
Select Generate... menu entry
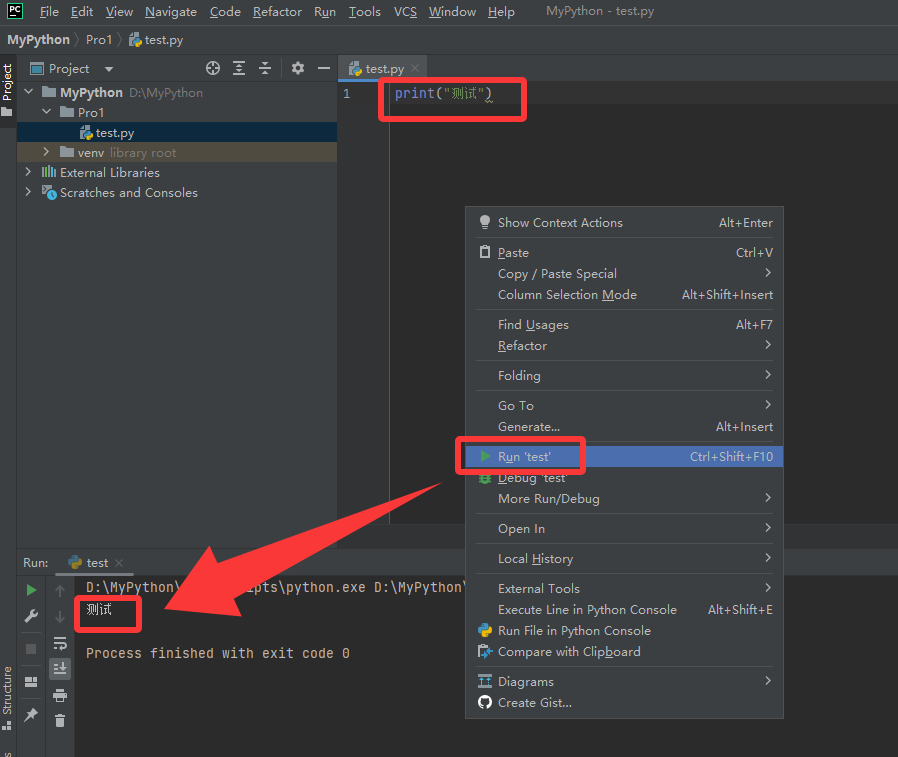(624, 427)
